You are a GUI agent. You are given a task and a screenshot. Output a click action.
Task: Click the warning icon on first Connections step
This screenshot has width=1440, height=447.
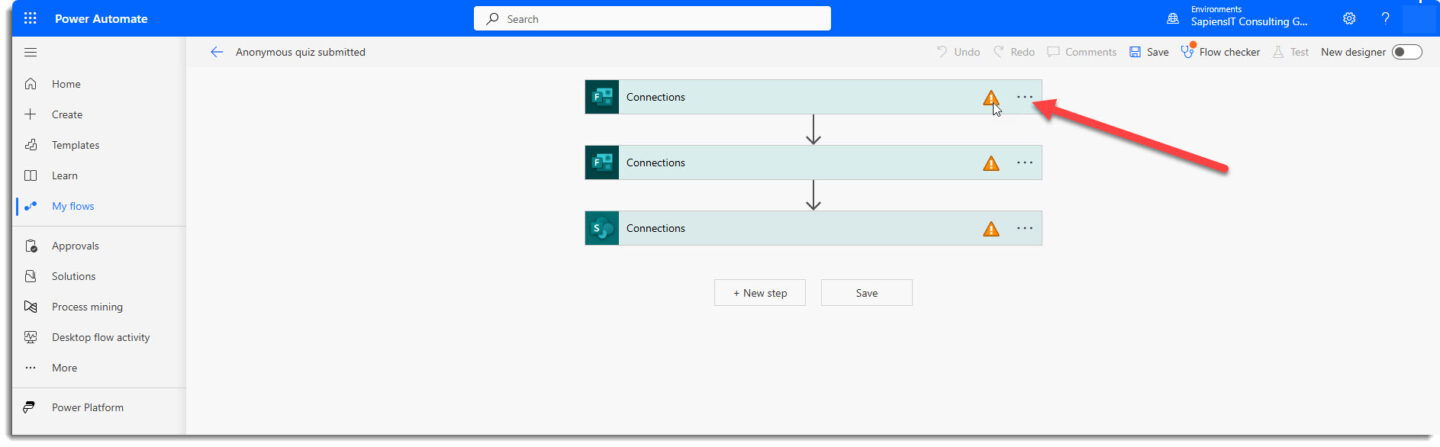point(990,98)
